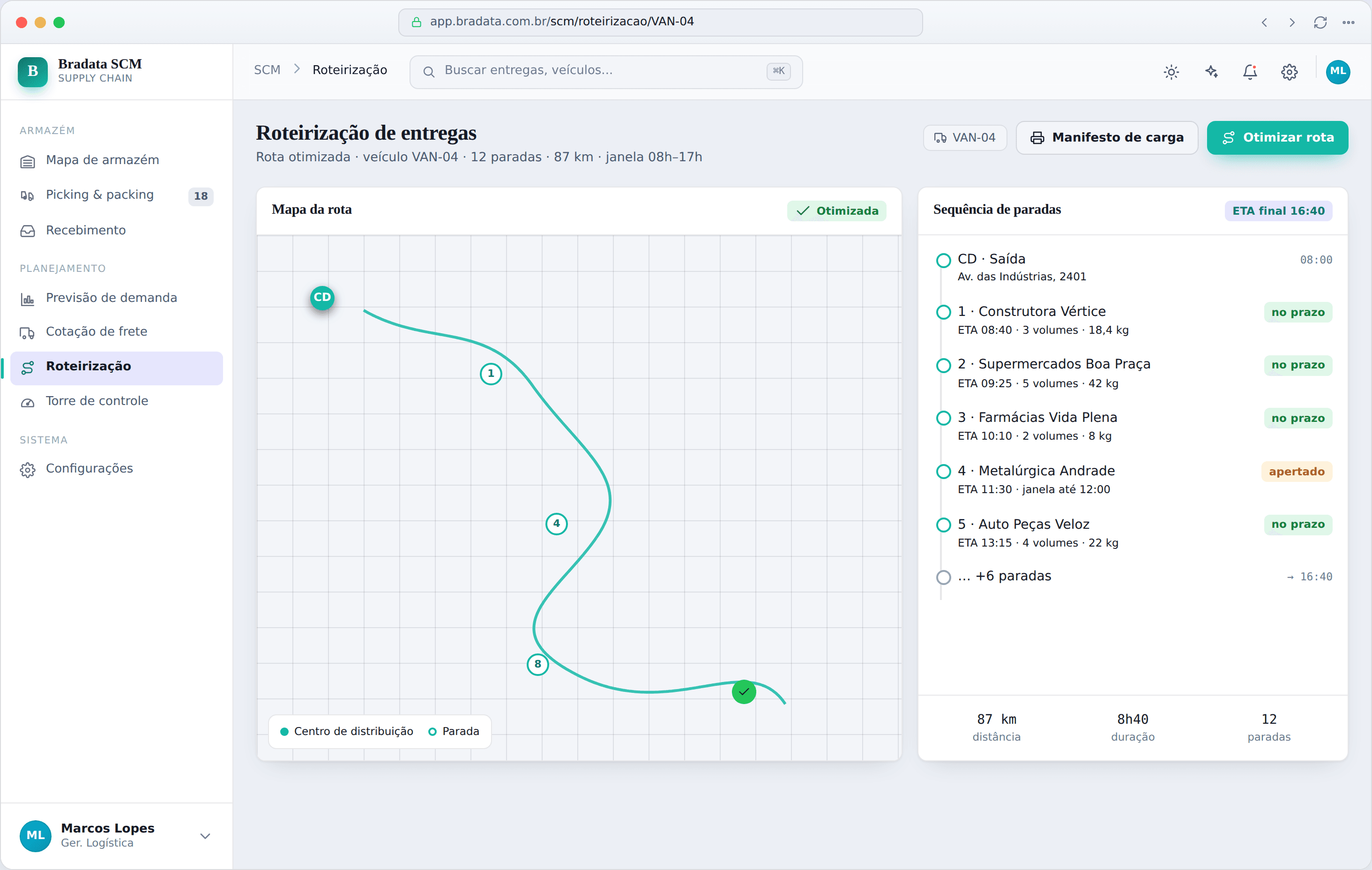The height and width of the screenshot is (870, 1372).
Task: Select stop 4 marker on route map
Action: pos(557,524)
